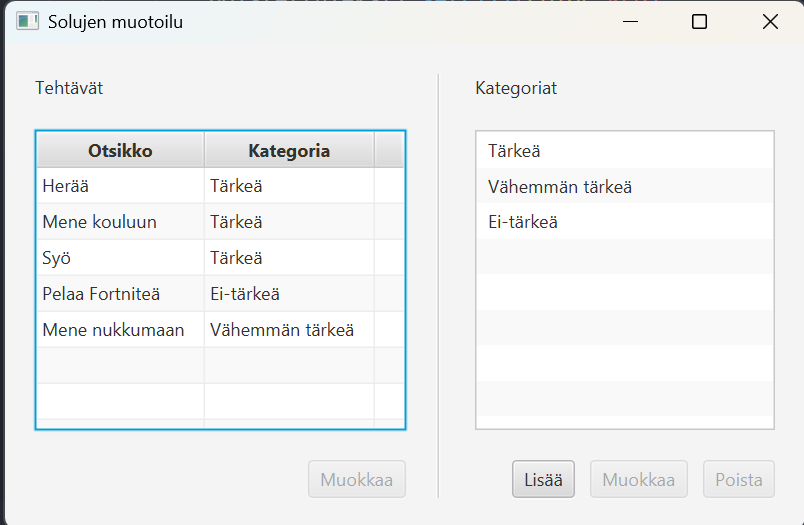Close the Solujen muotoilu window
Image resolution: width=804 pixels, height=525 pixels.
770,22
